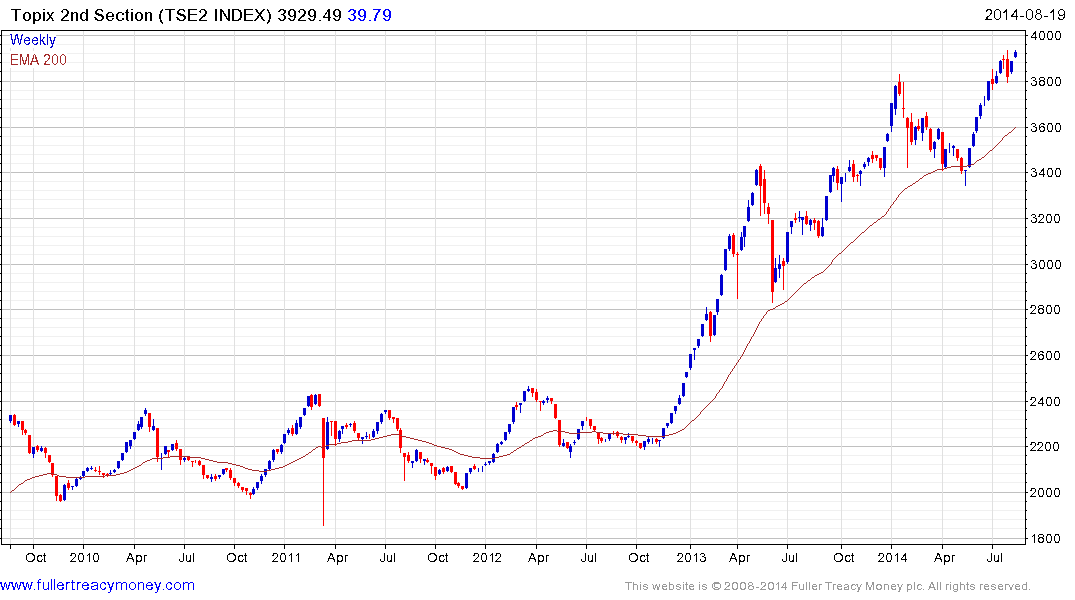Screen dimensions: 1075x600
Task: Click the 2012 year label on time axis
Action: pos(487,557)
